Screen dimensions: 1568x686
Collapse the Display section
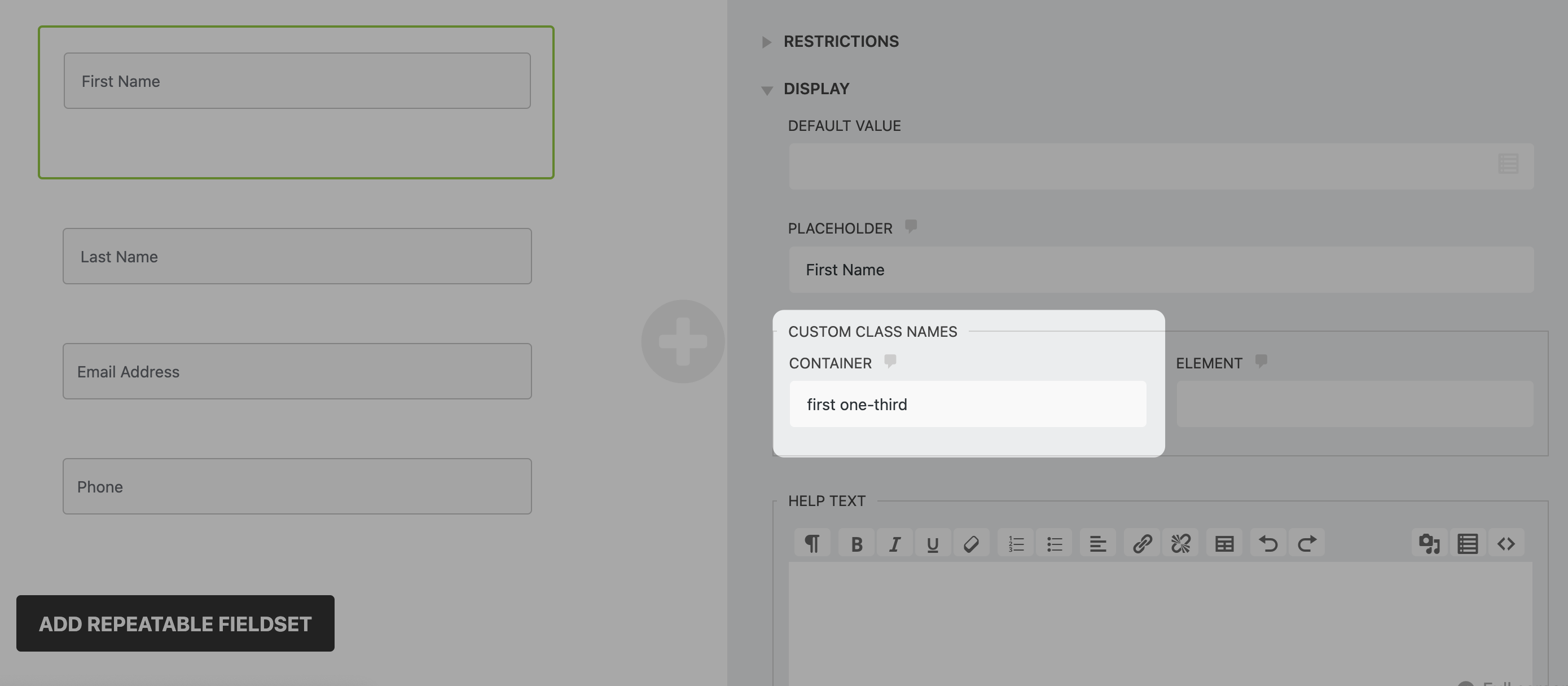(816, 89)
